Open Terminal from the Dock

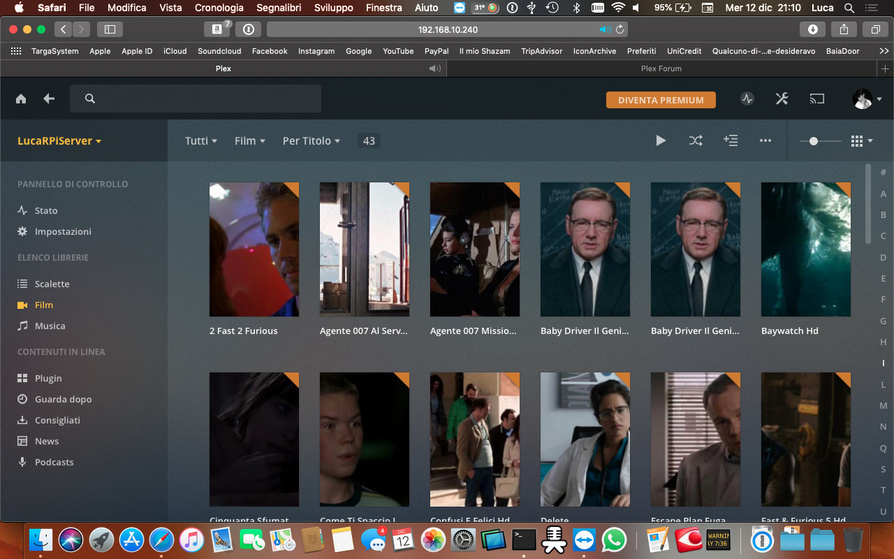coord(523,540)
